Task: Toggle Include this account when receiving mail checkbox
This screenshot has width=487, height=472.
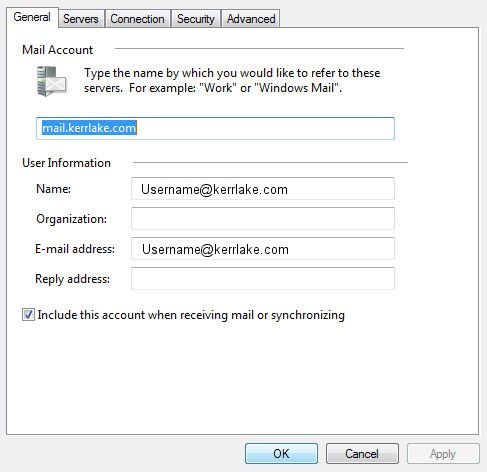Action: click(x=28, y=315)
